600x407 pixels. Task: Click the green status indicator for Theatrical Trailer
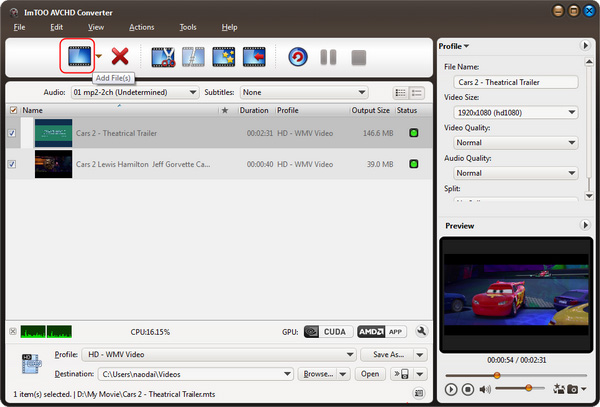[414, 133]
